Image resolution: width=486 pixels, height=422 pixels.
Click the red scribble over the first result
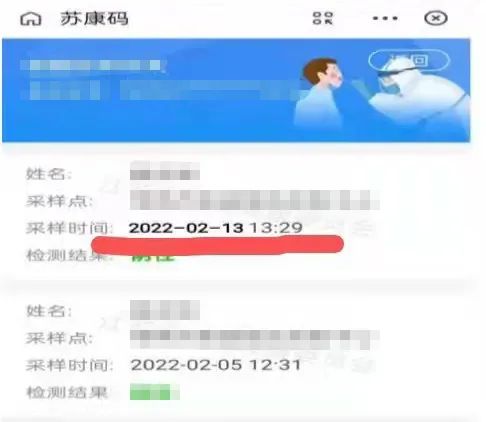pyautogui.click(x=217, y=245)
